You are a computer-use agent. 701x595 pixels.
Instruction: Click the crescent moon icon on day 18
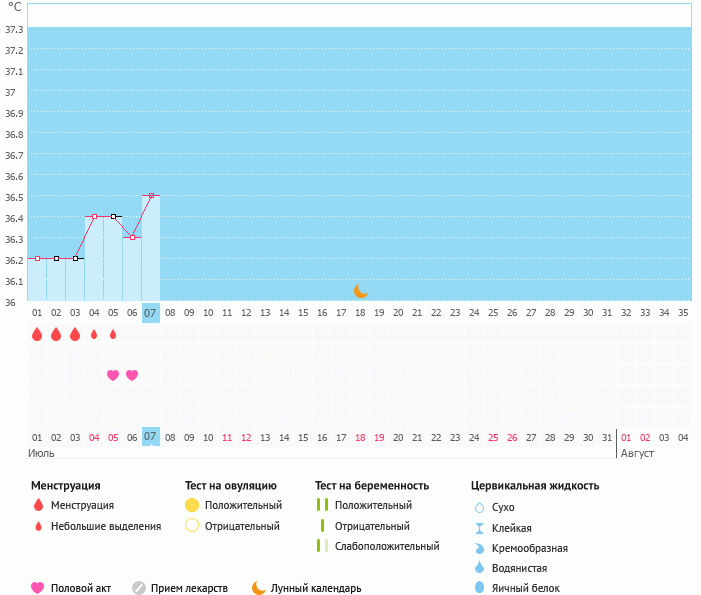click(x=361, y=291)
